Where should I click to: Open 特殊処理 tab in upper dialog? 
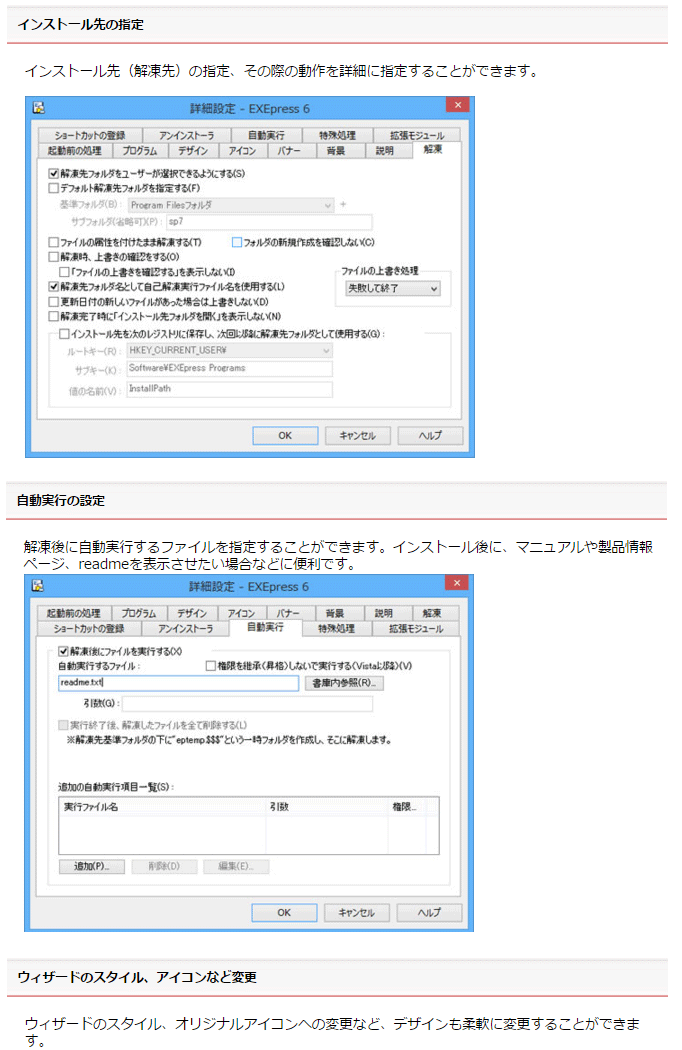[337, 135]
